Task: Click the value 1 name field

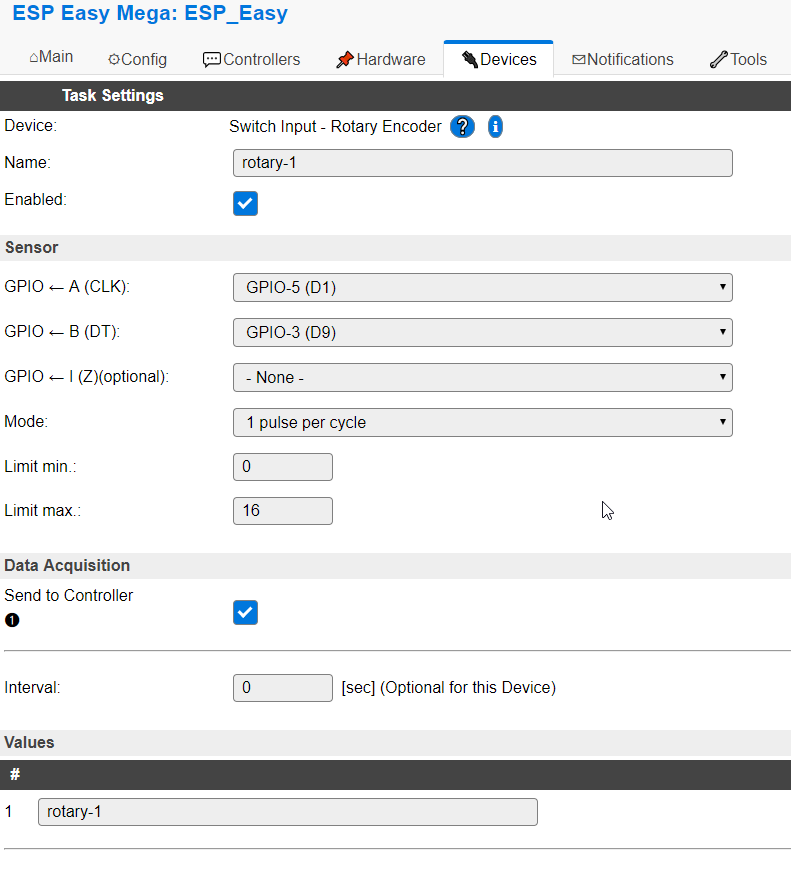Action: 288,812
